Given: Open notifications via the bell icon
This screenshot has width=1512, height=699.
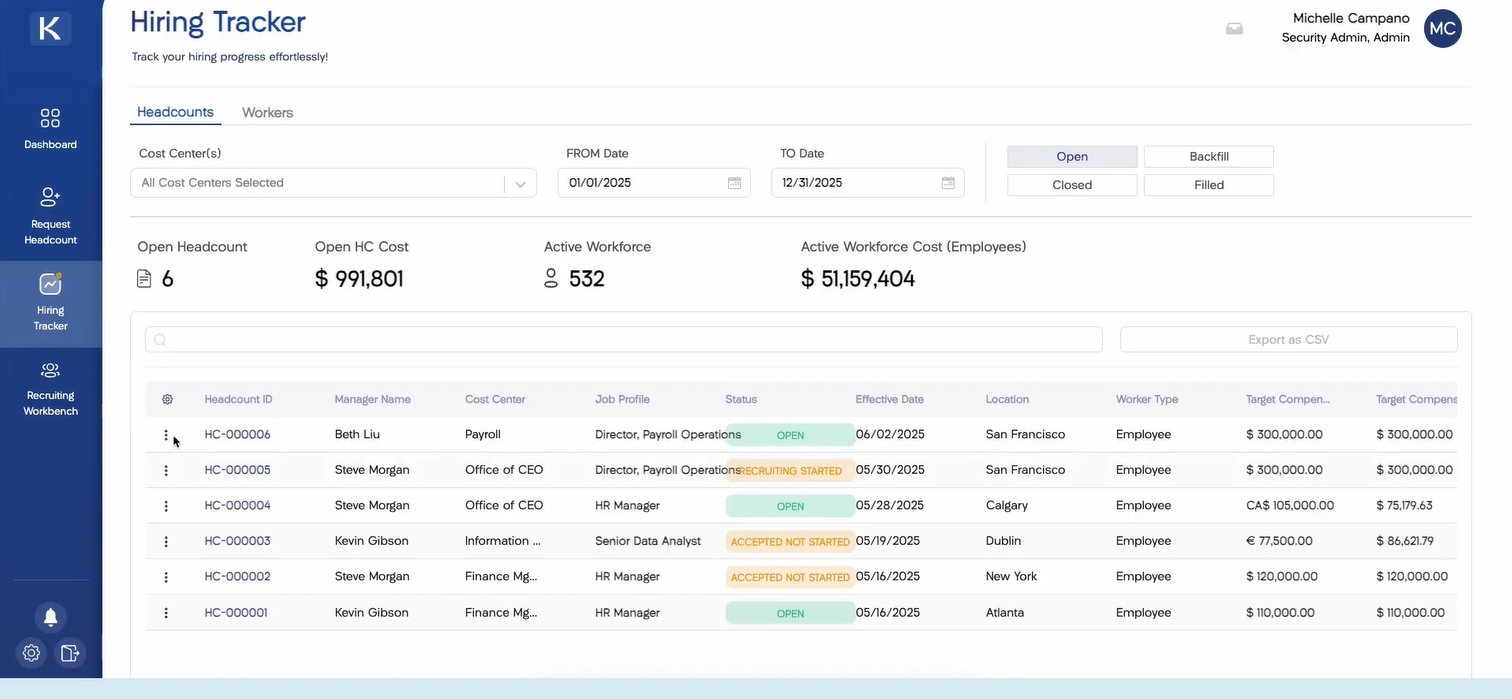Looking at the screenshot, I should [50, 617].
